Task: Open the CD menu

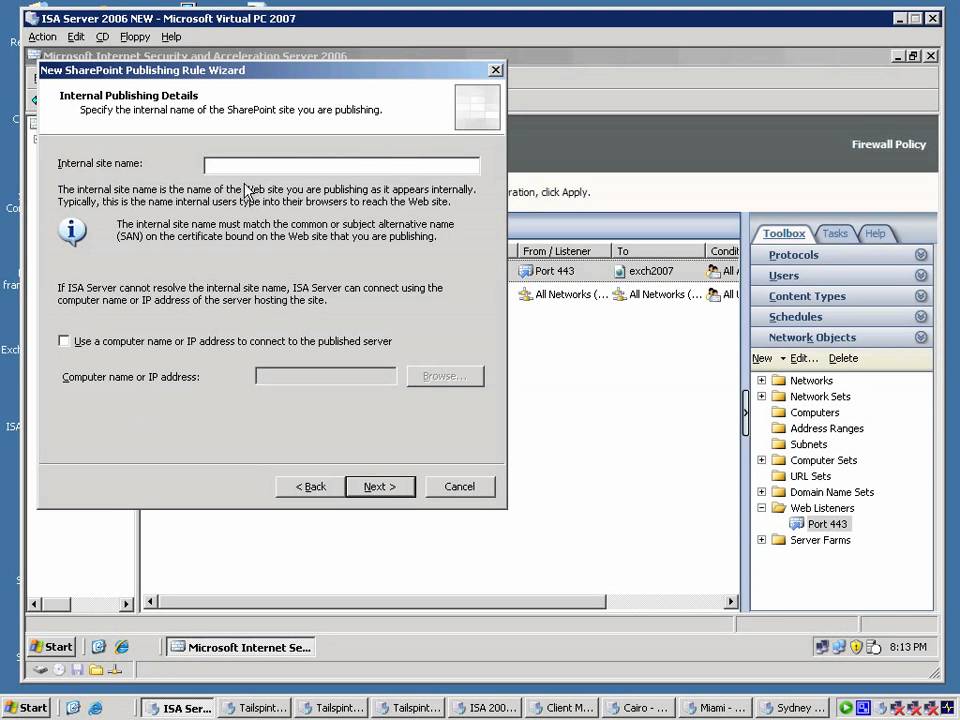Action: click(x=102, y=37)
